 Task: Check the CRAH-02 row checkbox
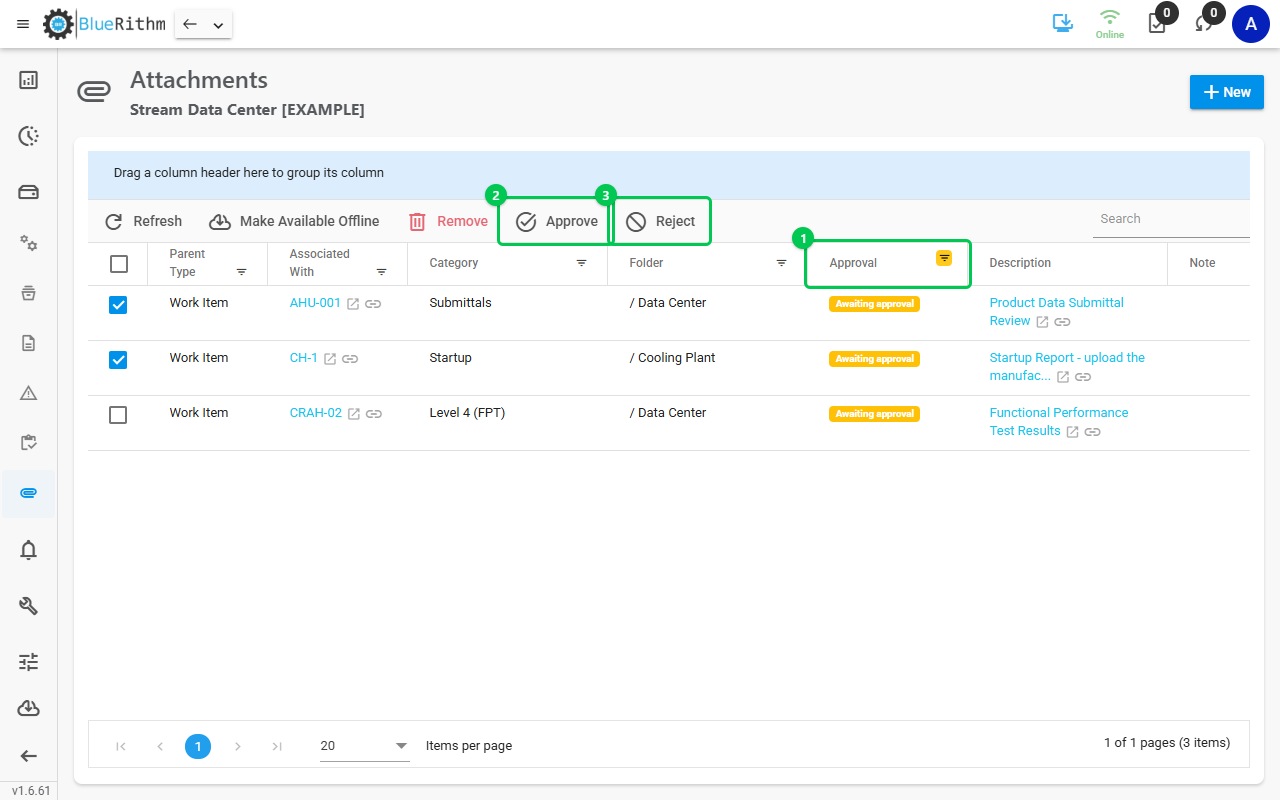click(x=118, y=415)
